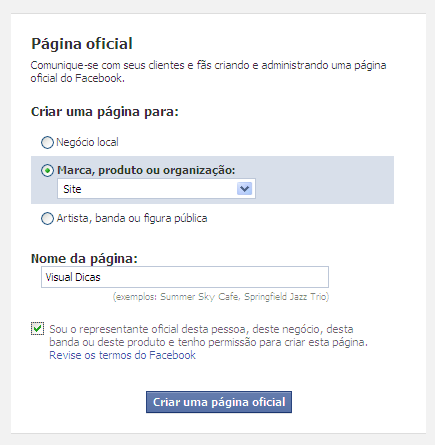Click the Página oficial heading

coord(82,44)
